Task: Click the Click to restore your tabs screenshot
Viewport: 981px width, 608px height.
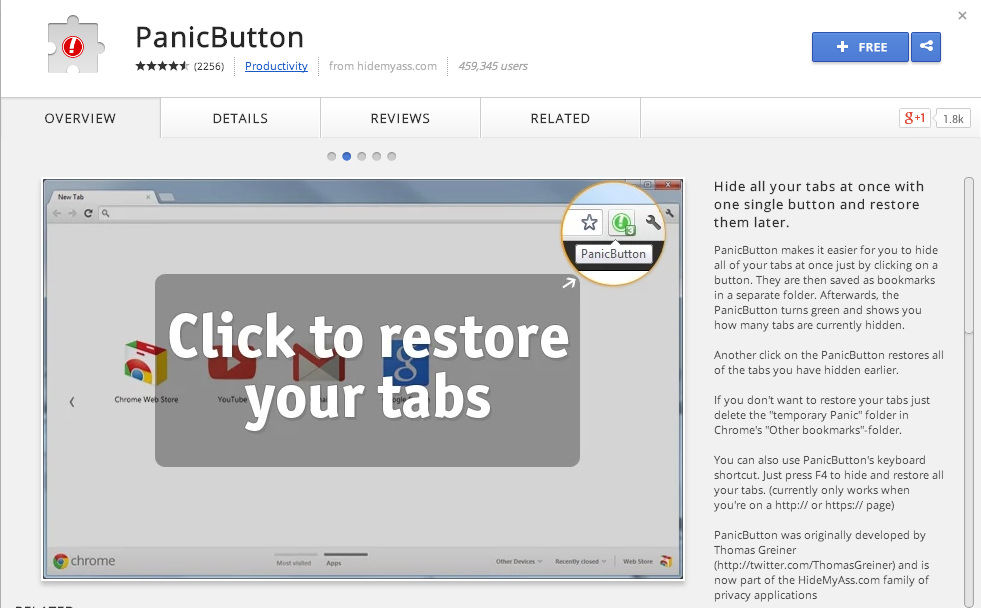Action: coord(363,379)
